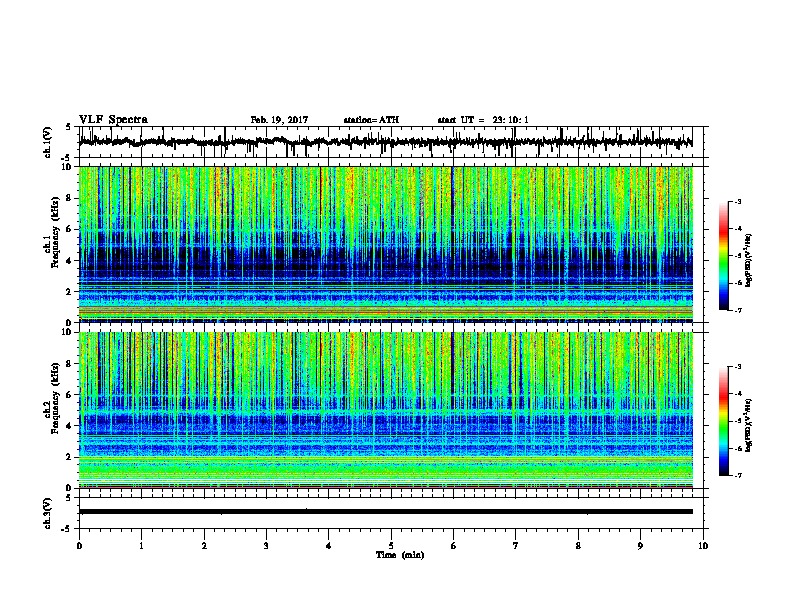Screen dimensions: 792x612
Task: Click the ch.2 colorbar gradient
Action: tap(723, 421)
